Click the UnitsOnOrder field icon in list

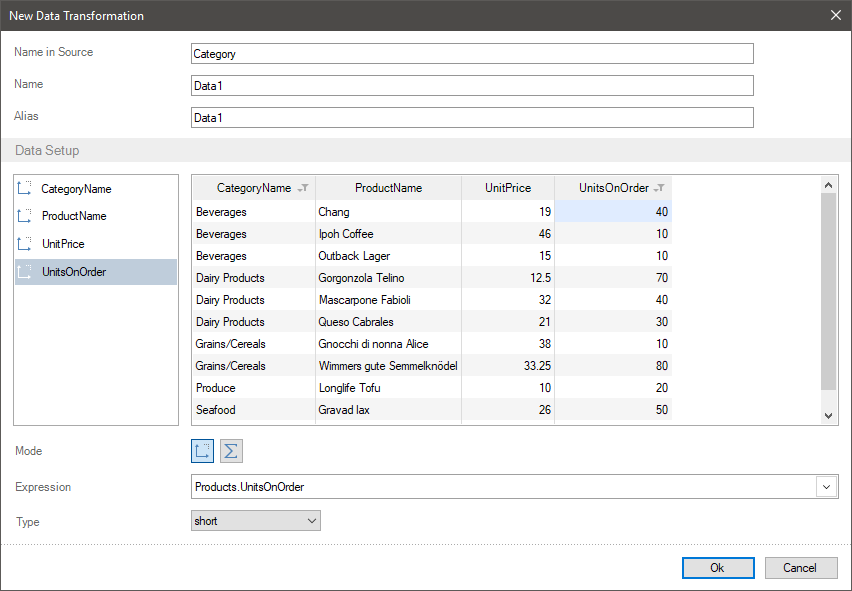point(25,272)
